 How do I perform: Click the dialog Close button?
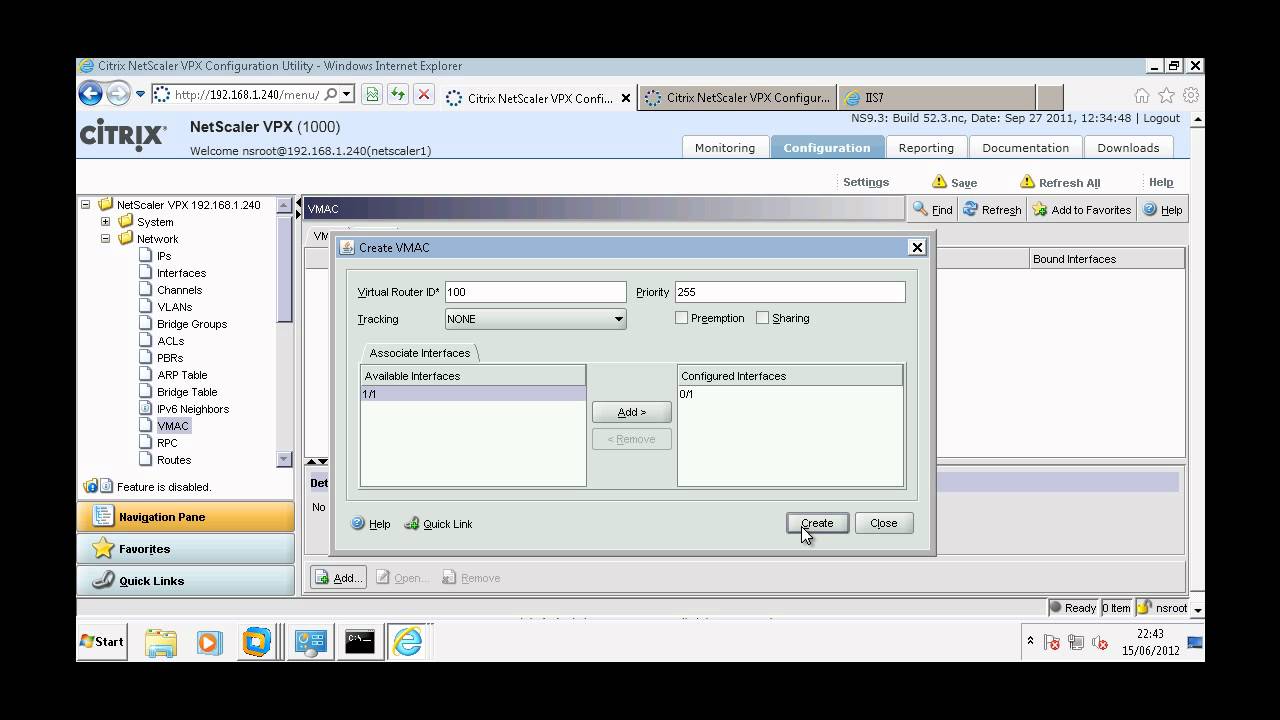(x=884, y=523)
